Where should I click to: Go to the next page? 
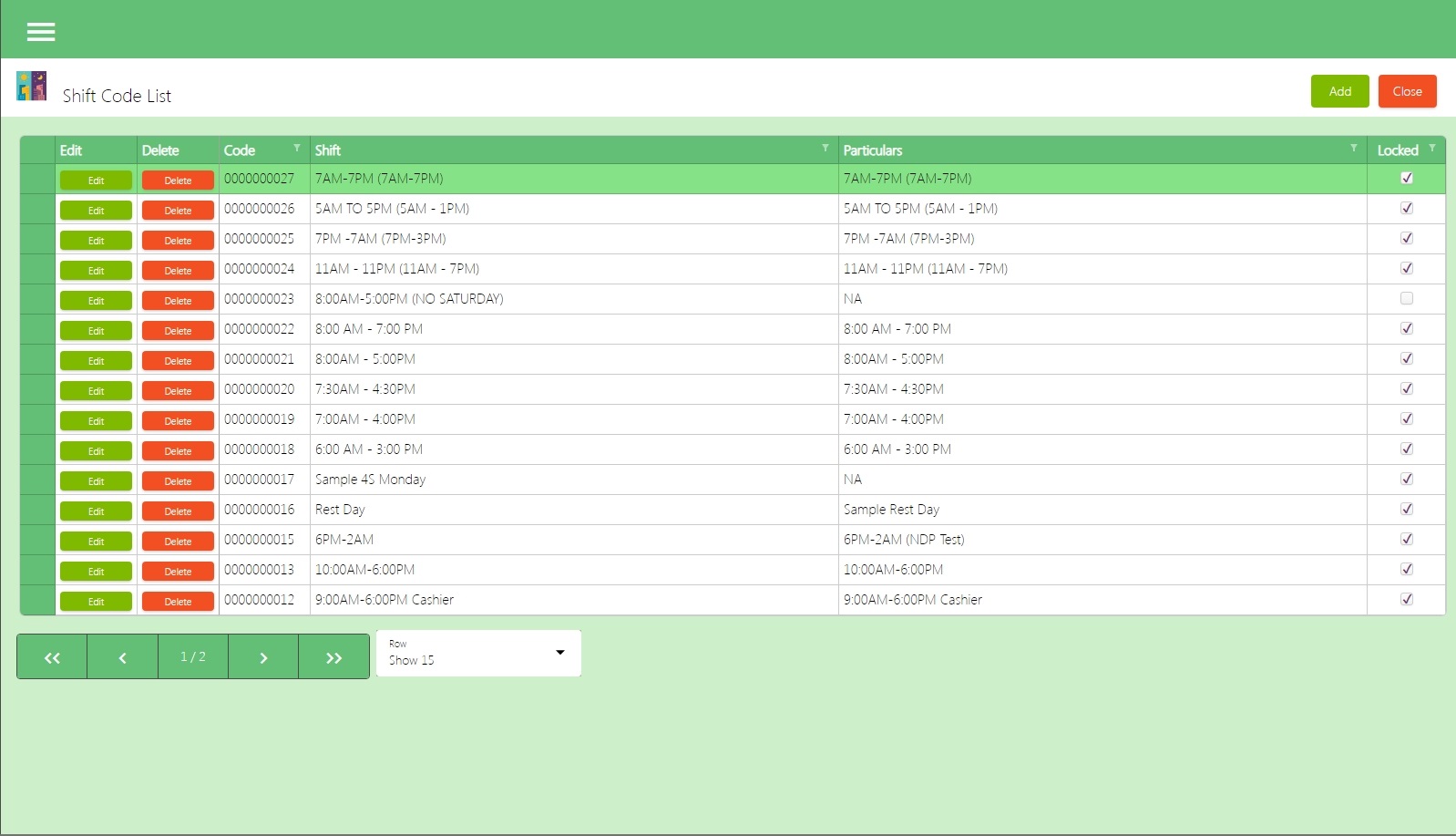[x=263, y=656]
